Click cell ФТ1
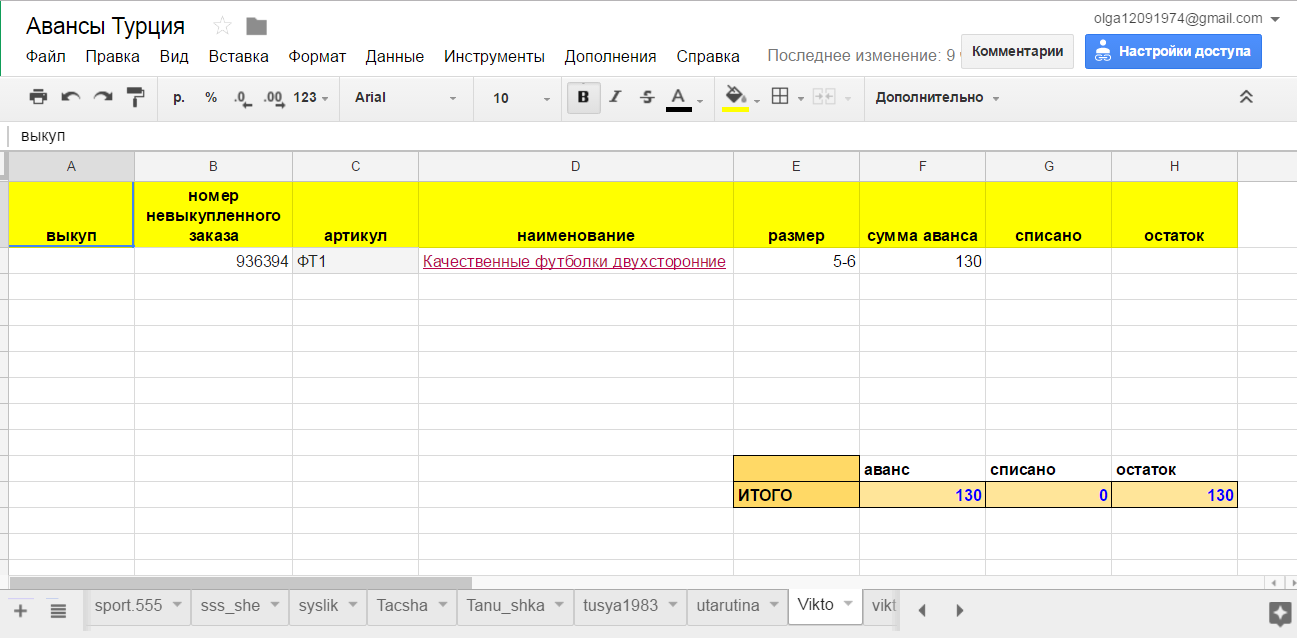 tap(355, 261)
